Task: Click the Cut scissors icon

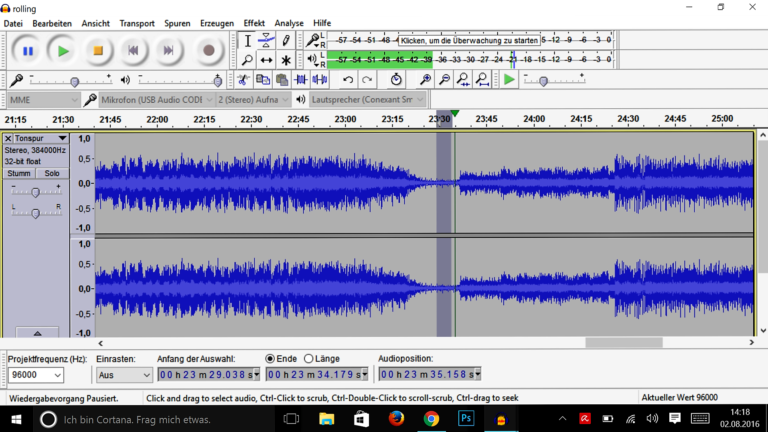Action: tap(243, 80)
